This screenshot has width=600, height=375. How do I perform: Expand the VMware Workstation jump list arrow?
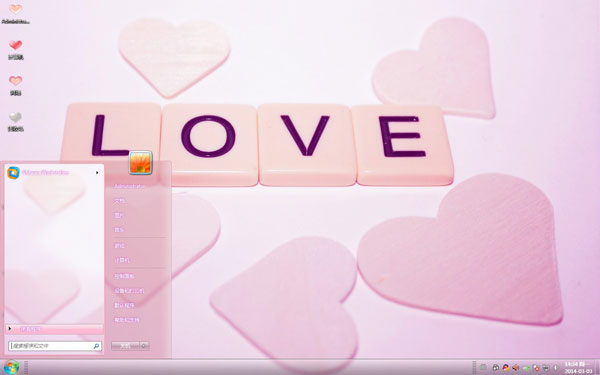[x=97, y=173]
